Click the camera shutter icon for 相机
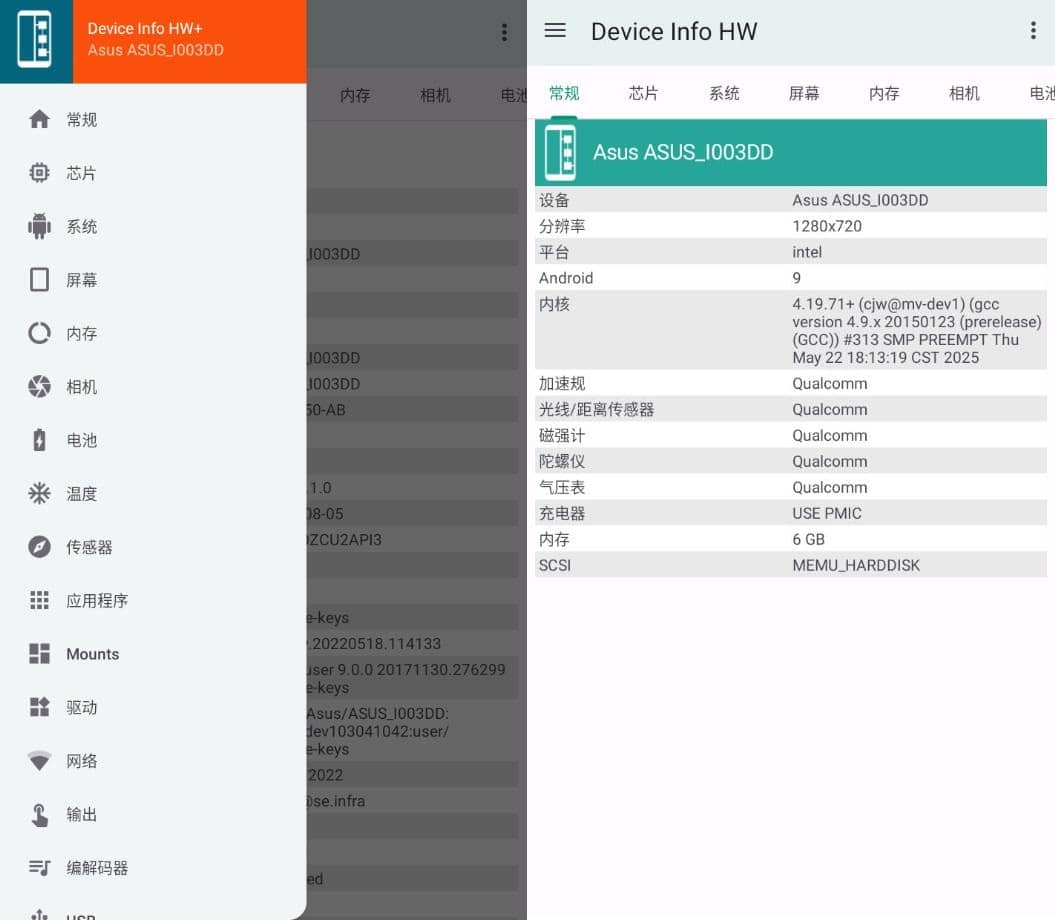Image resolution: width=1055 pixels, height=920 pixels. pos(39,387)
